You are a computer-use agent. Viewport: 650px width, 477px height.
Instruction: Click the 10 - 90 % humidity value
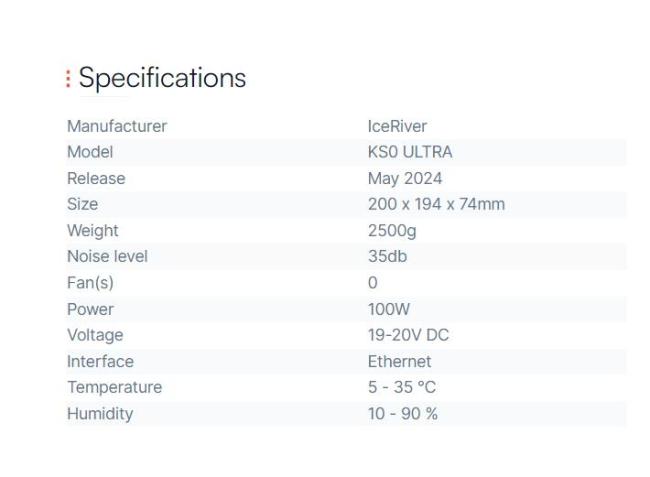[403, 414]
